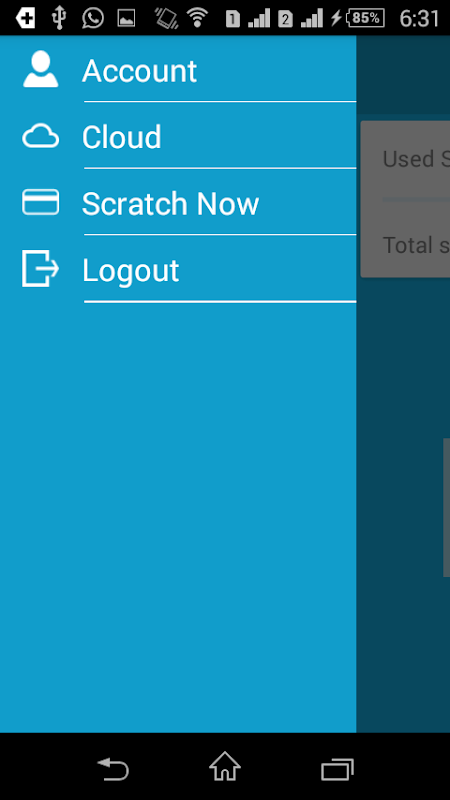Open the Account menu entry
Image resolution: width=450 pixels, height=800 pixels.
coord(178,69)
